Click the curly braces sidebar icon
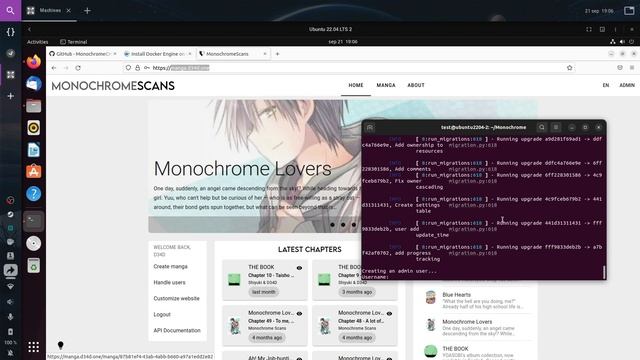The image size is (640, 360). [11, 32]
